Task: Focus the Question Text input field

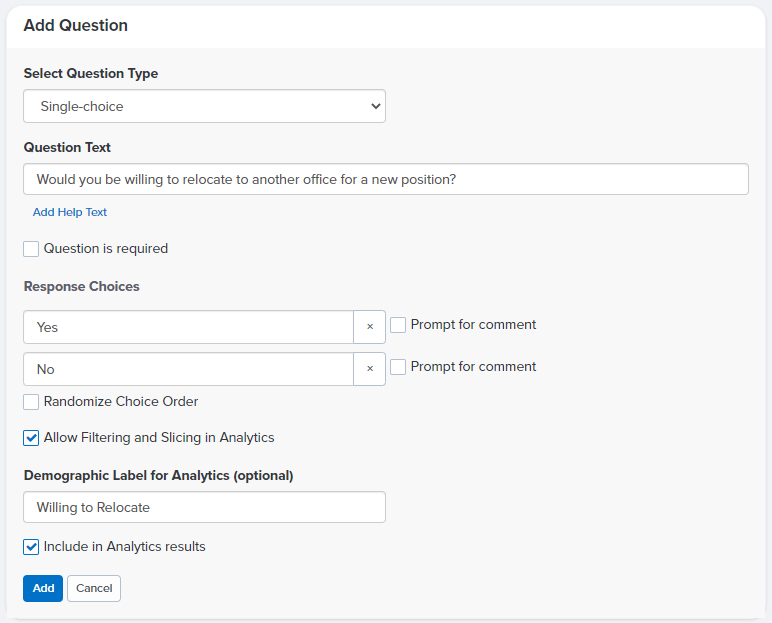Action: (386, 179)
